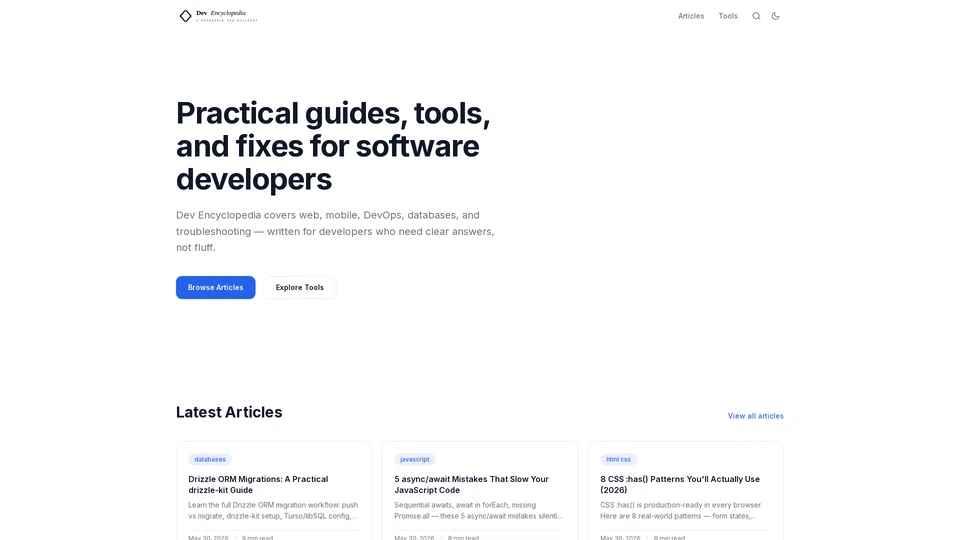Toggle dark mode with moon icon
The height and width of the screenshot is (540, 960).
[775, 16]
